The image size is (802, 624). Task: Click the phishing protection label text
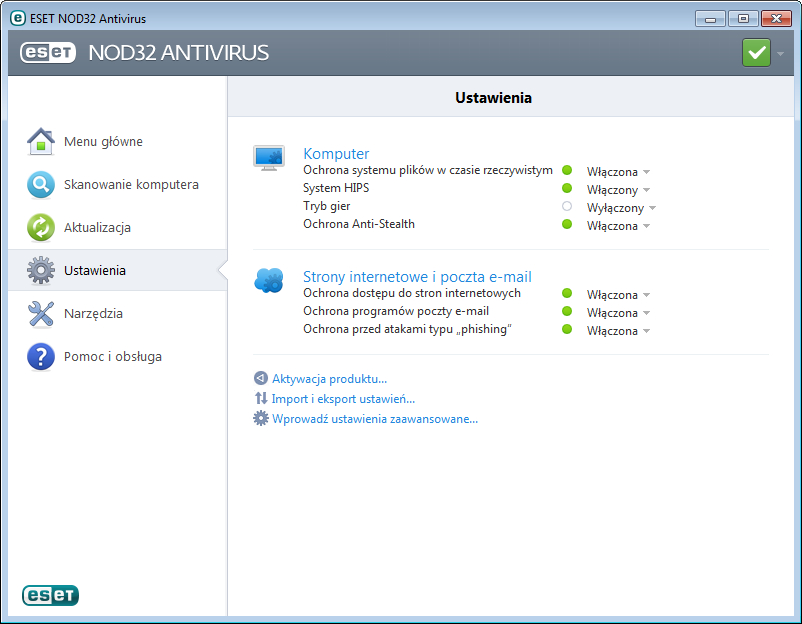pyautogui.click(x=408, y=329)
